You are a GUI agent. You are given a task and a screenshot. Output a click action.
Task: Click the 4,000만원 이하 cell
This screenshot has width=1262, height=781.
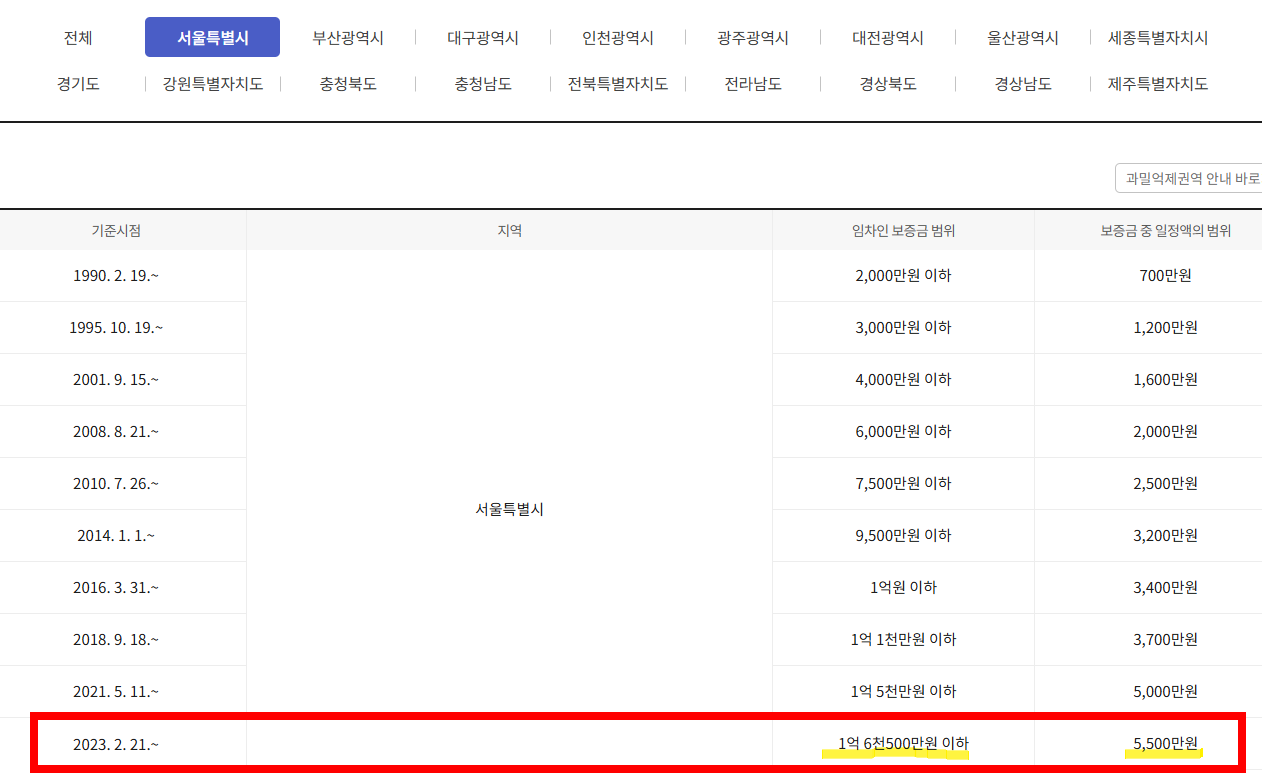pos(903,379)
